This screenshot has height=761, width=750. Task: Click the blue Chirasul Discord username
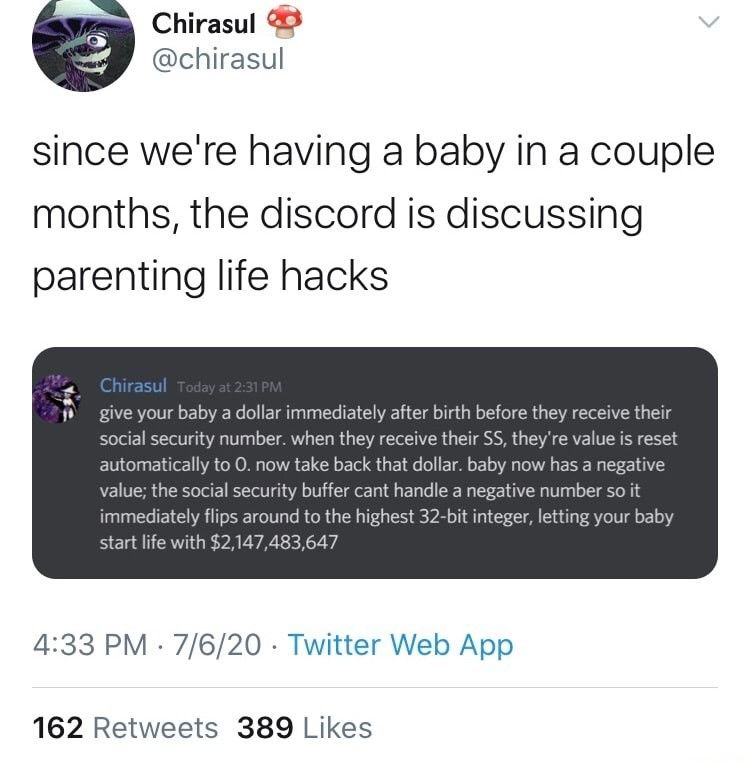[133, 386]
